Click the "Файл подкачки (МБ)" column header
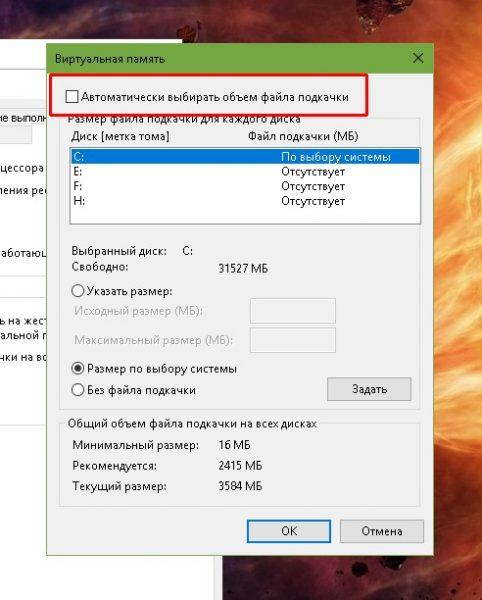 point(303,136)
